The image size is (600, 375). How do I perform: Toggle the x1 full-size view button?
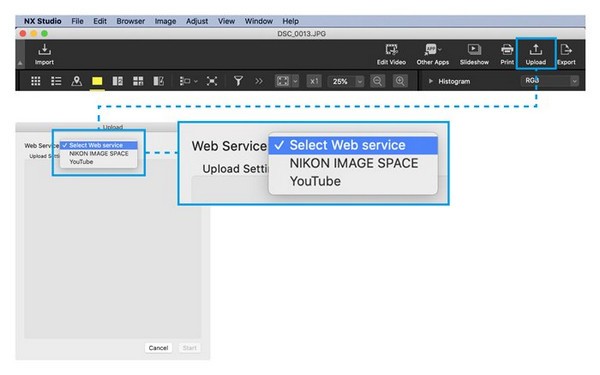point(314,81)
